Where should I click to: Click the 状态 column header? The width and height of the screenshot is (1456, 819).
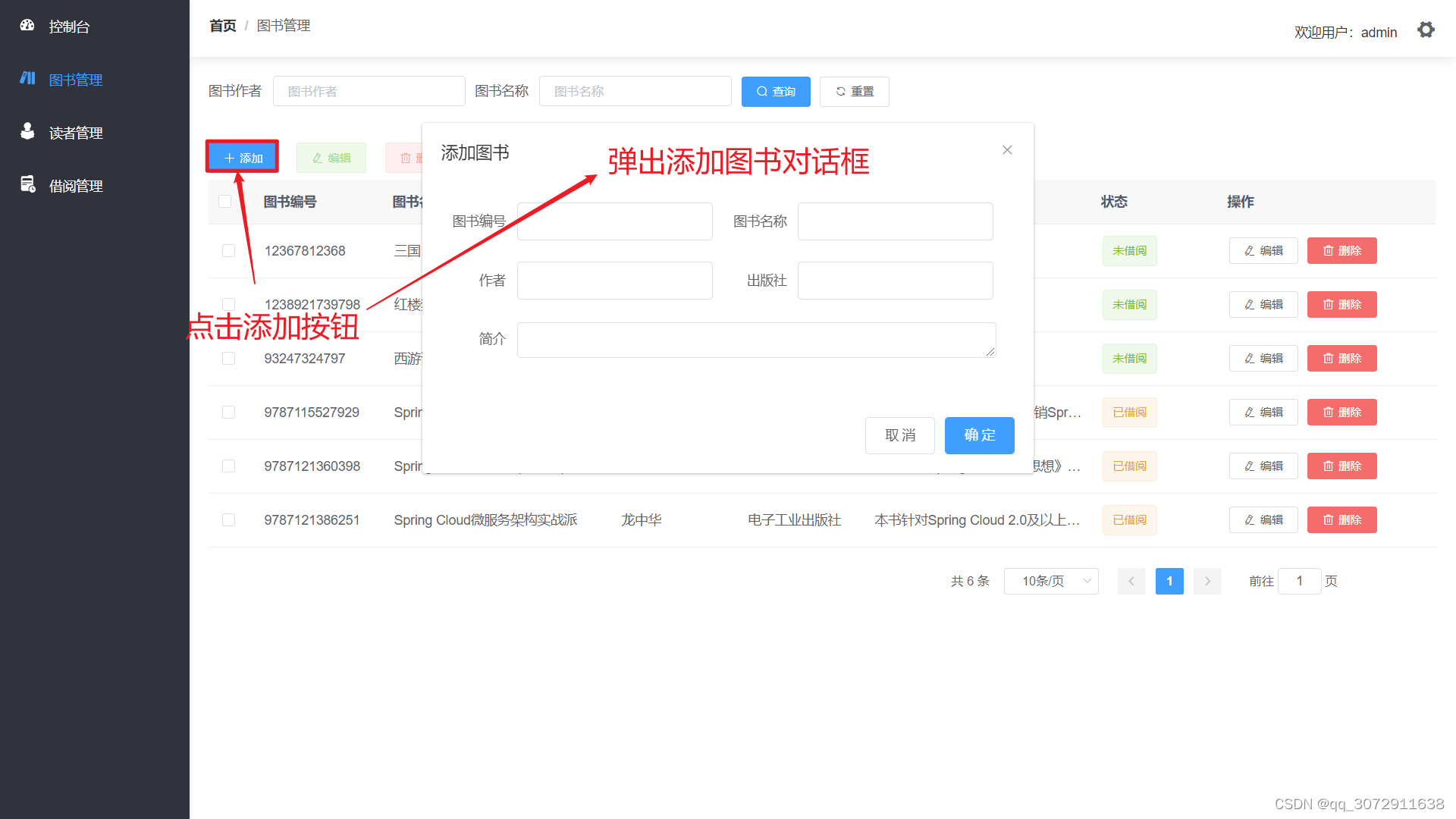1114,202
